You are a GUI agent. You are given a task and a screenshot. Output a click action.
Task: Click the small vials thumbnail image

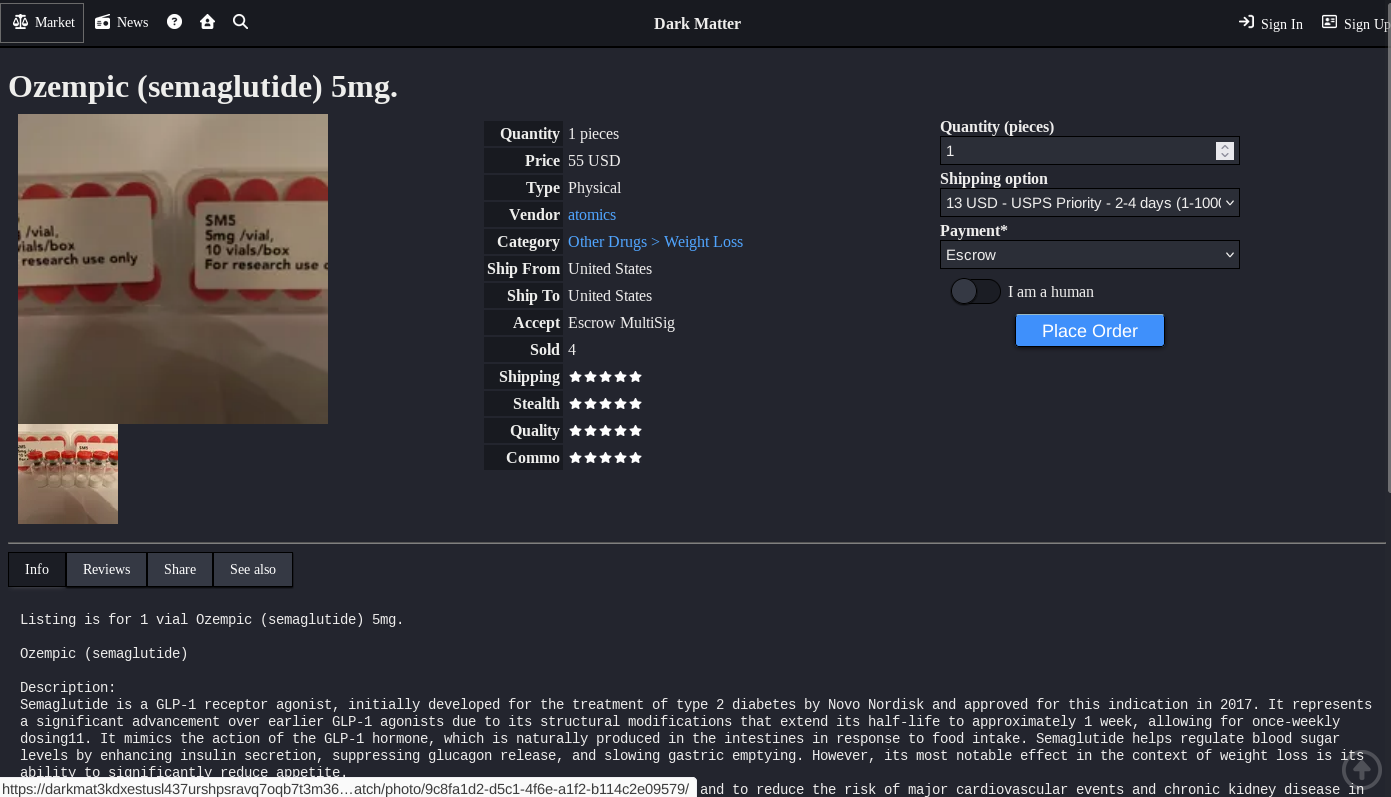click(x=68, y=474)
